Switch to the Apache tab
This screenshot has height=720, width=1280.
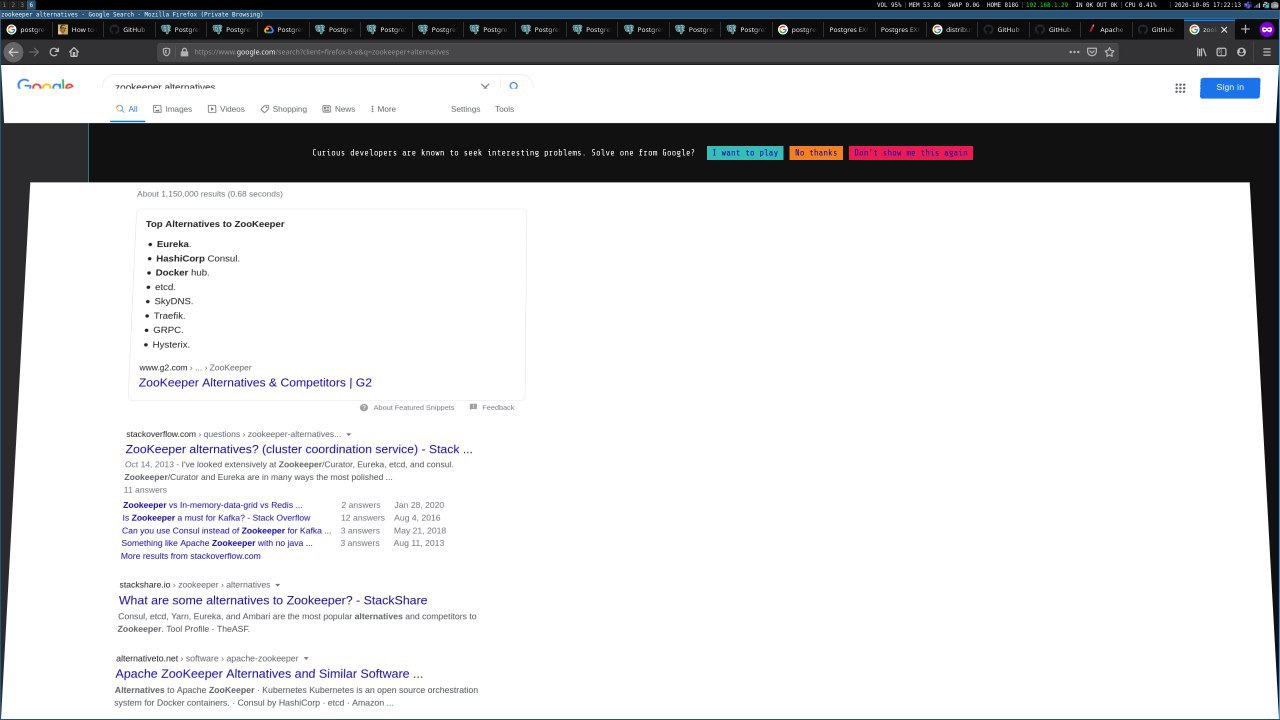pos(1105,30)
